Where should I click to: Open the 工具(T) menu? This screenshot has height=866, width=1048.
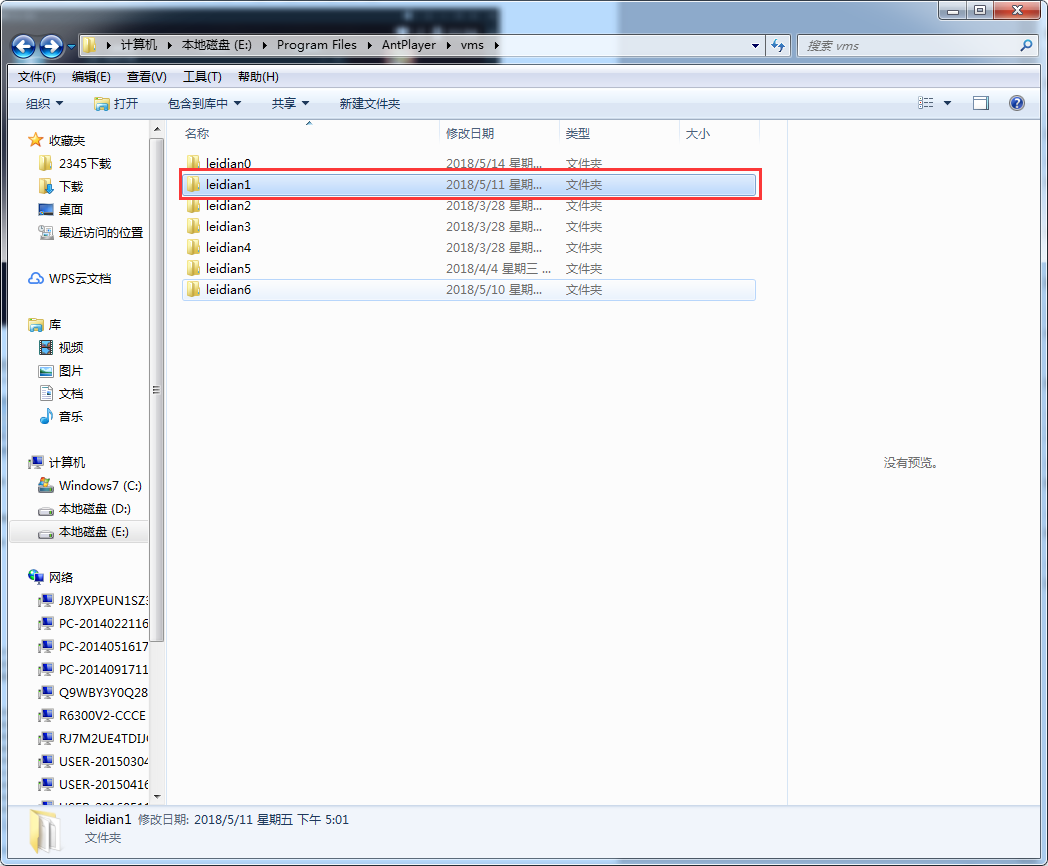point(202,77)
